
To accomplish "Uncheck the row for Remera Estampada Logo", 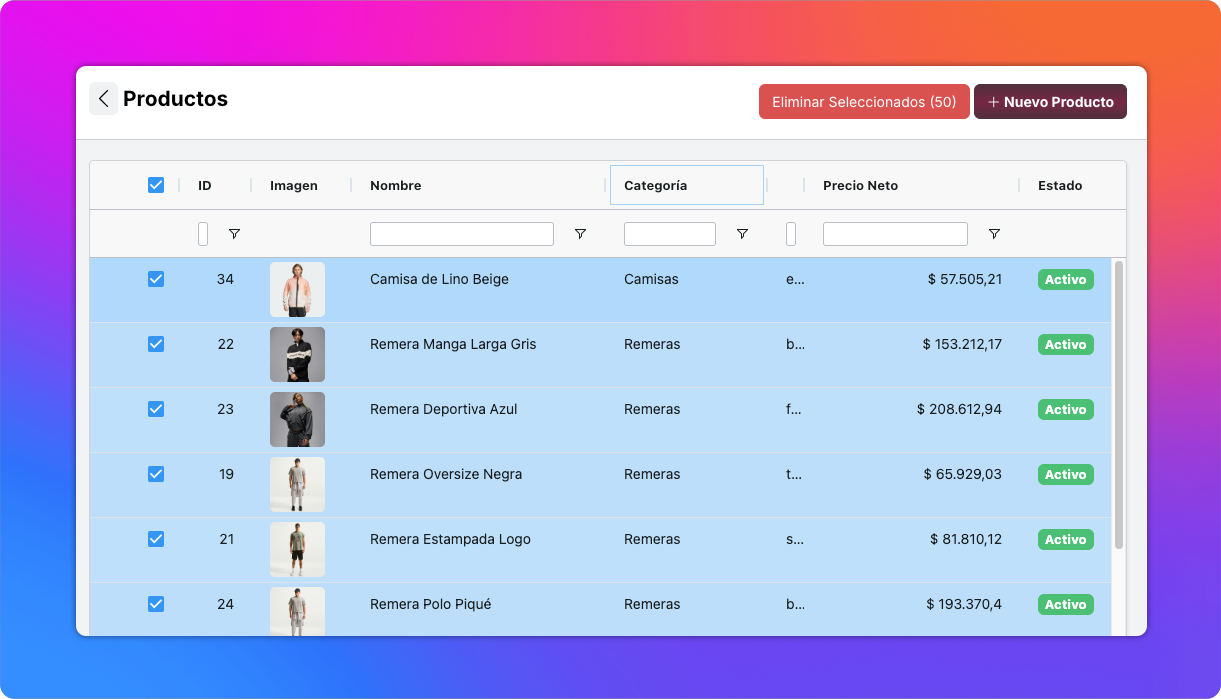I will coord(156,539).
